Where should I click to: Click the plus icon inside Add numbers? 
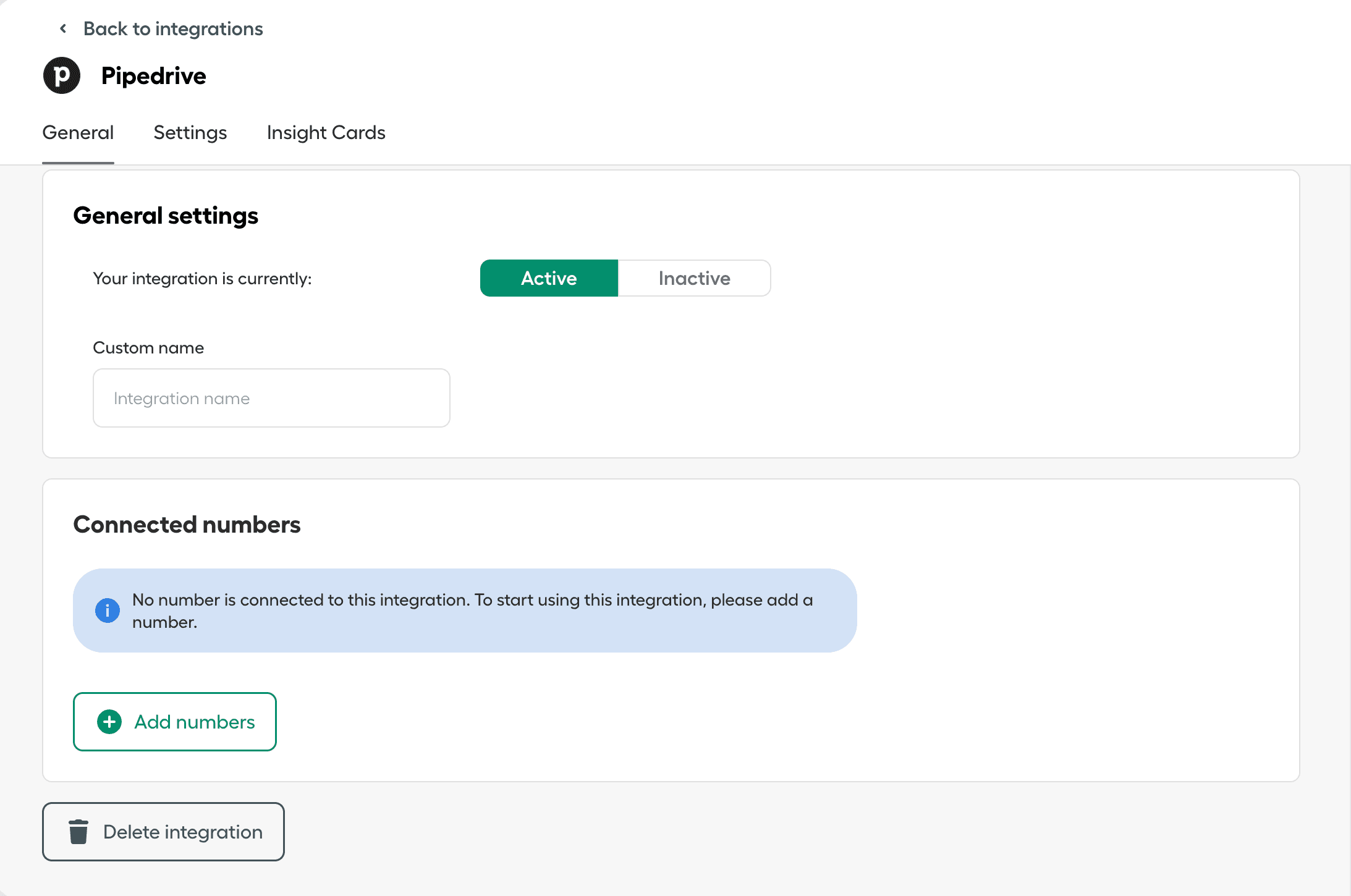(x=109, y=721)
